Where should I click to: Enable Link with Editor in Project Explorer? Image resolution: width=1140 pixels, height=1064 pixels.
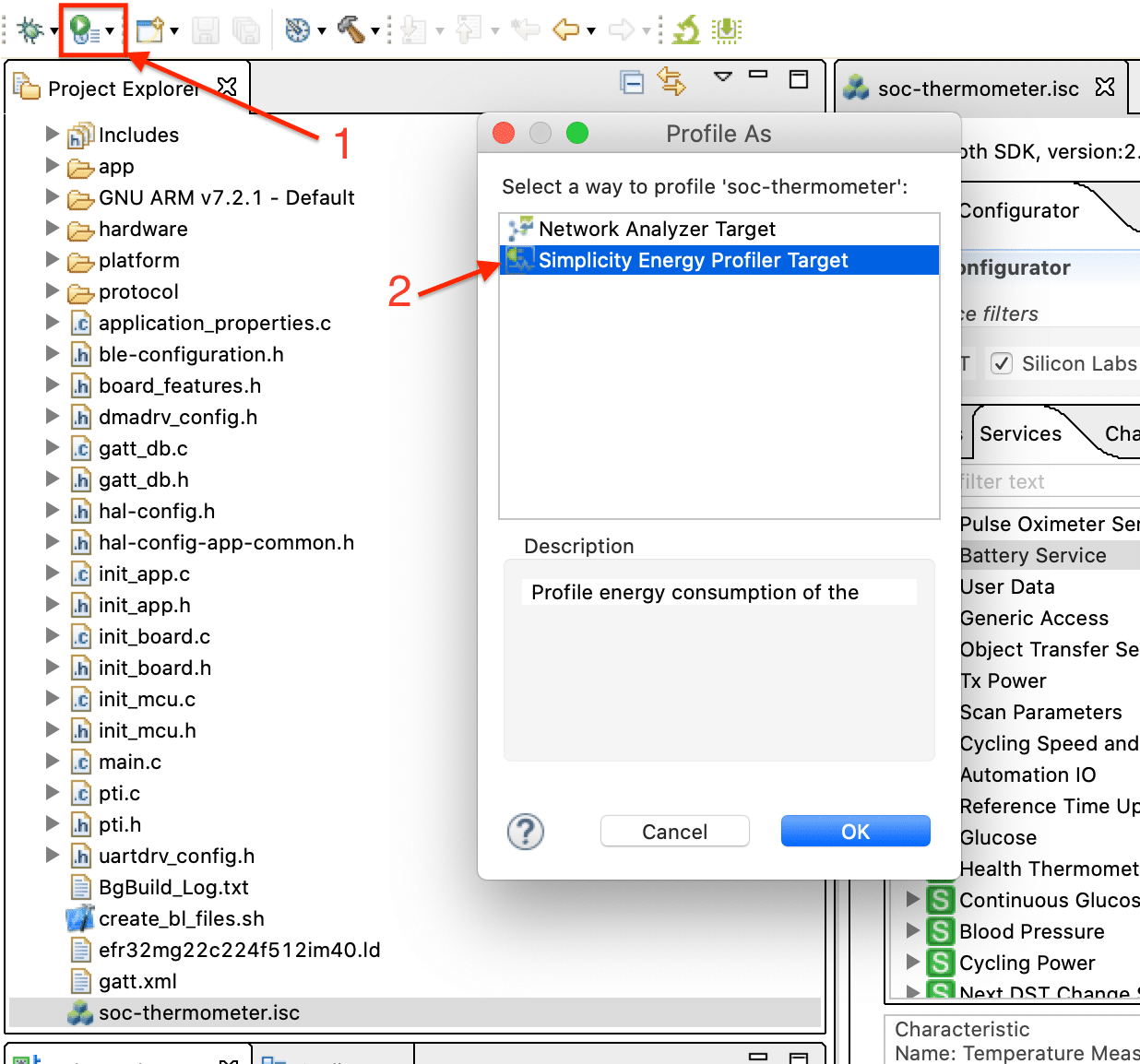click(671, 81)
